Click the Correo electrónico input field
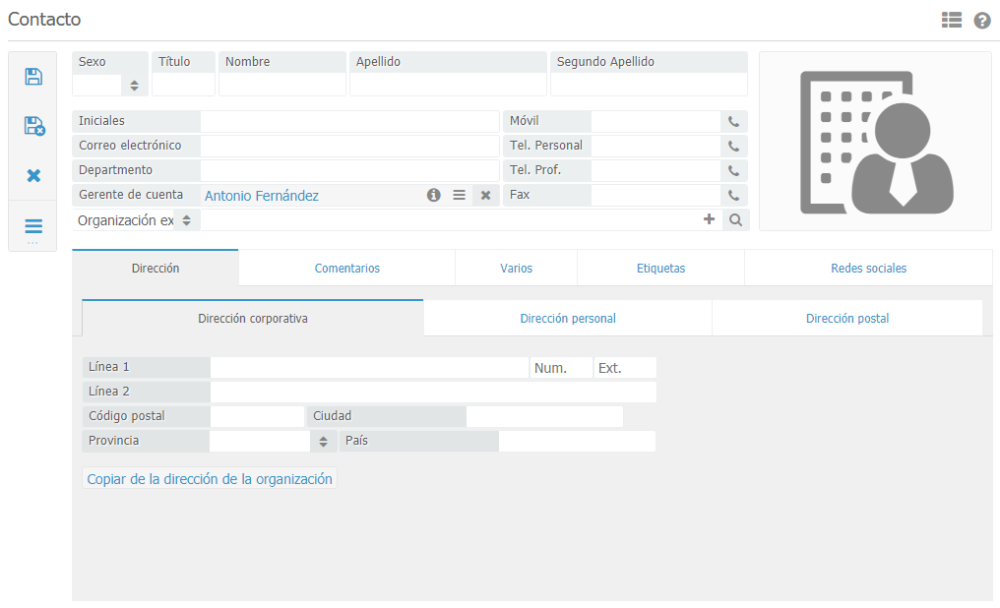This screenshot has height=608, width=1000. (x=349, y=146)
